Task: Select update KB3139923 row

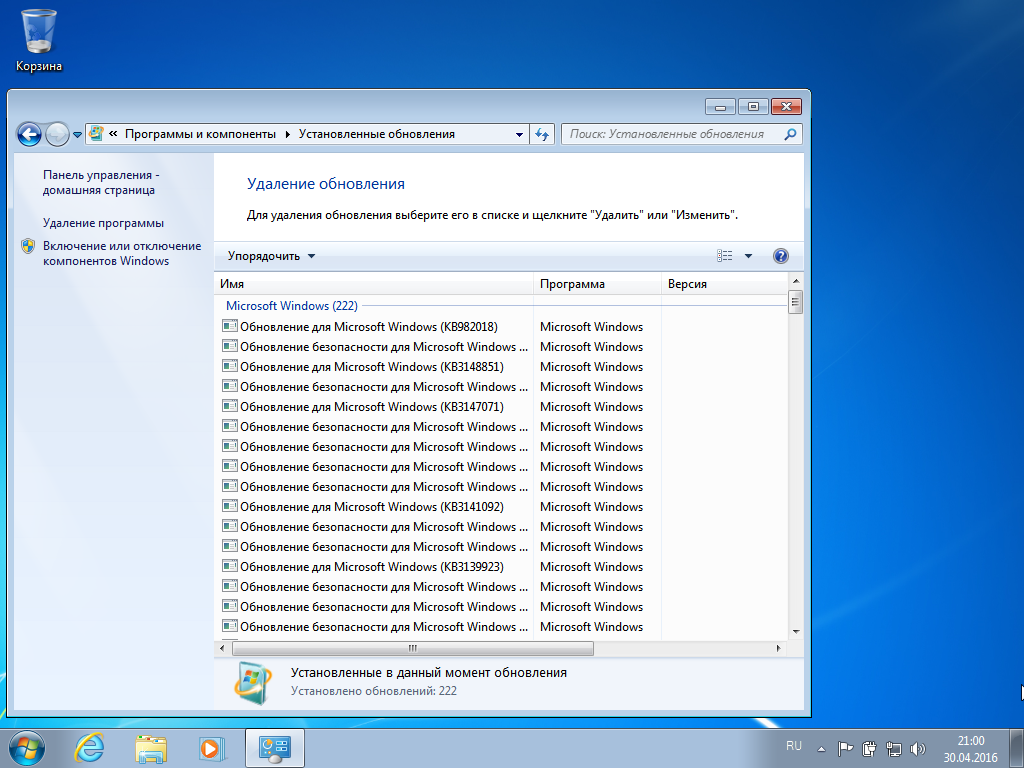Action: tap(500, 567)
